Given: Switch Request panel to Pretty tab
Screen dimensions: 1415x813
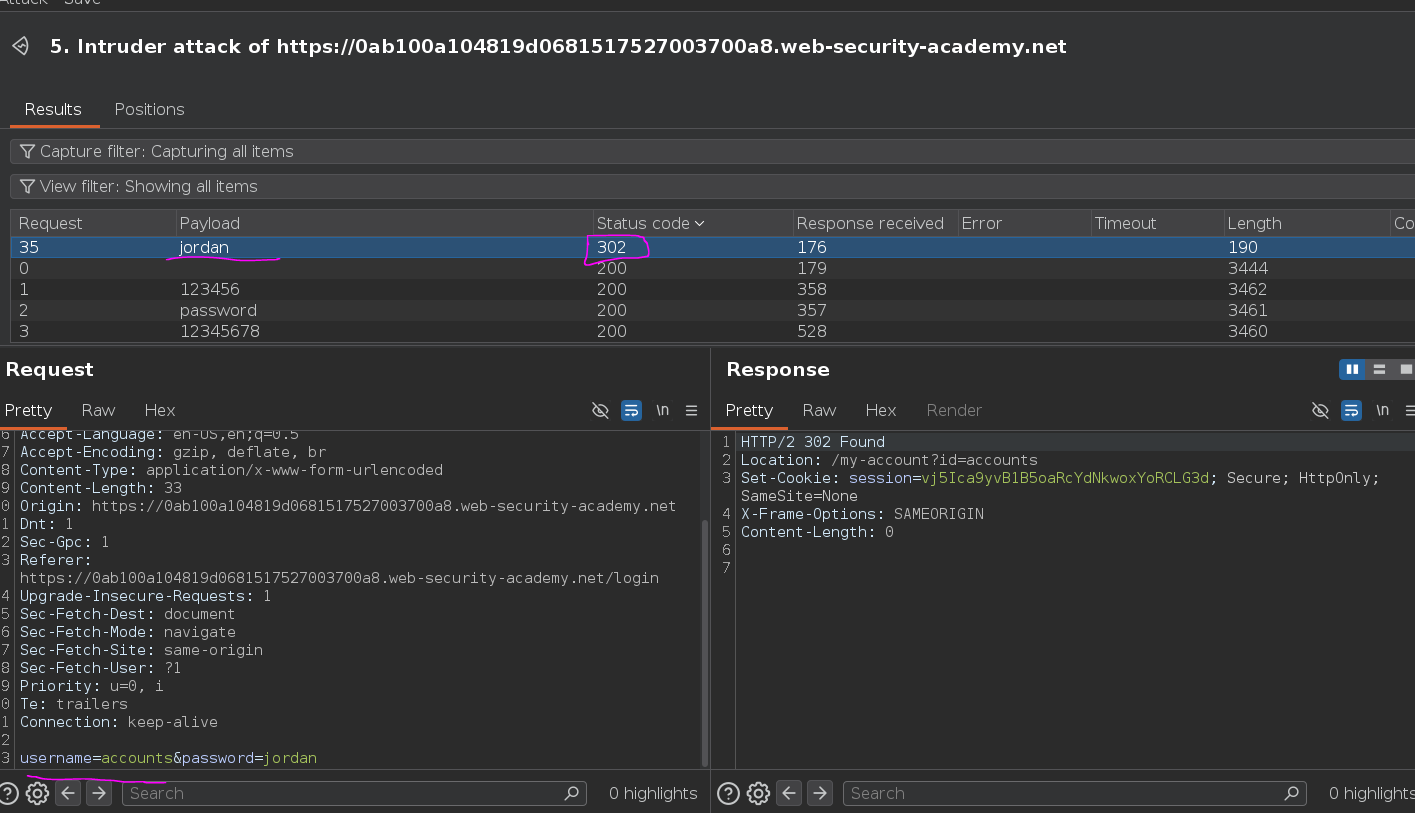Looking at the screenshot, I should click(x=28, y=410).
